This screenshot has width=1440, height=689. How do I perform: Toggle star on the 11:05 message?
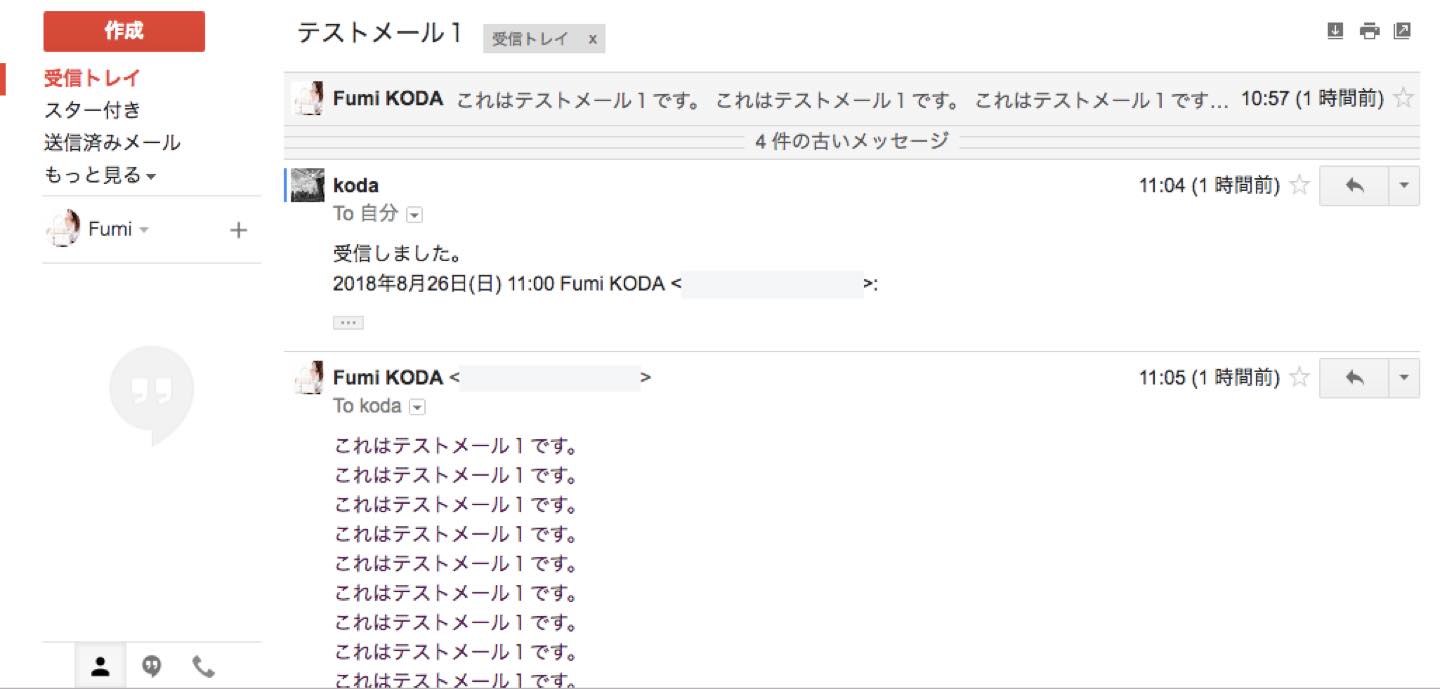[1299, 377]
